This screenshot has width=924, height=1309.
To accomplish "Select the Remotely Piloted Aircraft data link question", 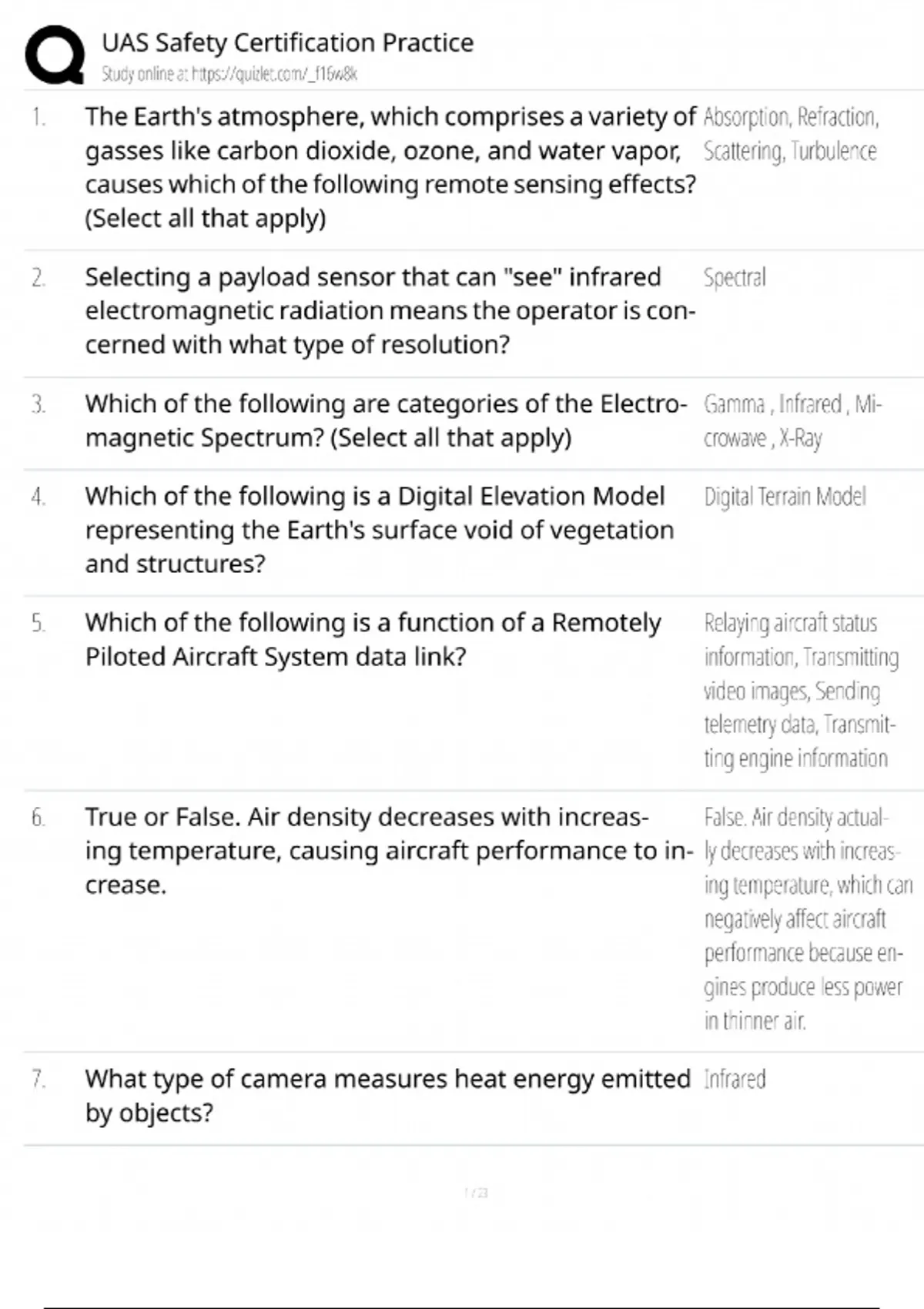I will coord(373,639).
